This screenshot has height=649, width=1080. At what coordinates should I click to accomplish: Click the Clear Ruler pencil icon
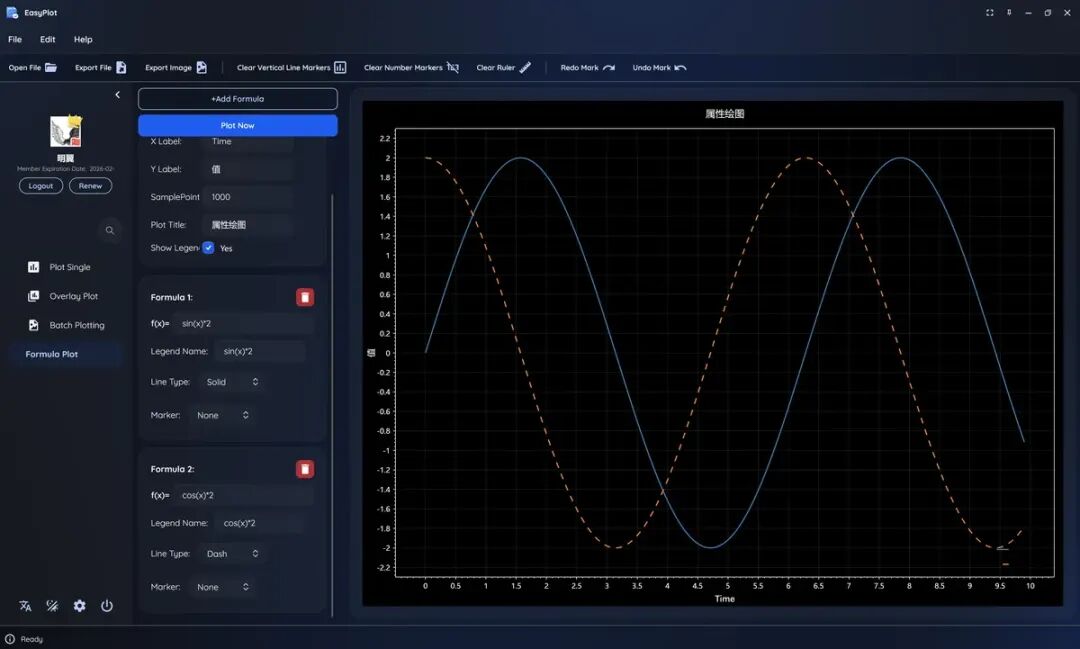coord(525,68)
